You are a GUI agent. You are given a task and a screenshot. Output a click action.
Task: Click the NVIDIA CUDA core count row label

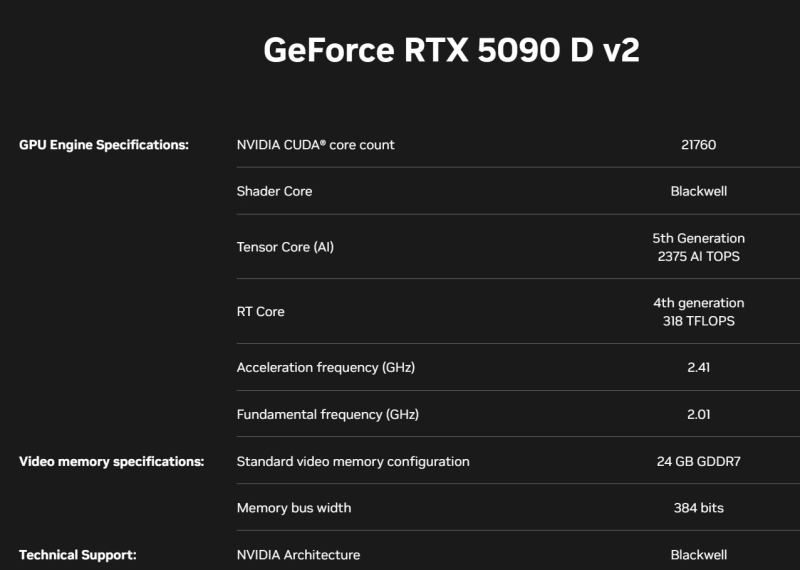click(315, 145)
